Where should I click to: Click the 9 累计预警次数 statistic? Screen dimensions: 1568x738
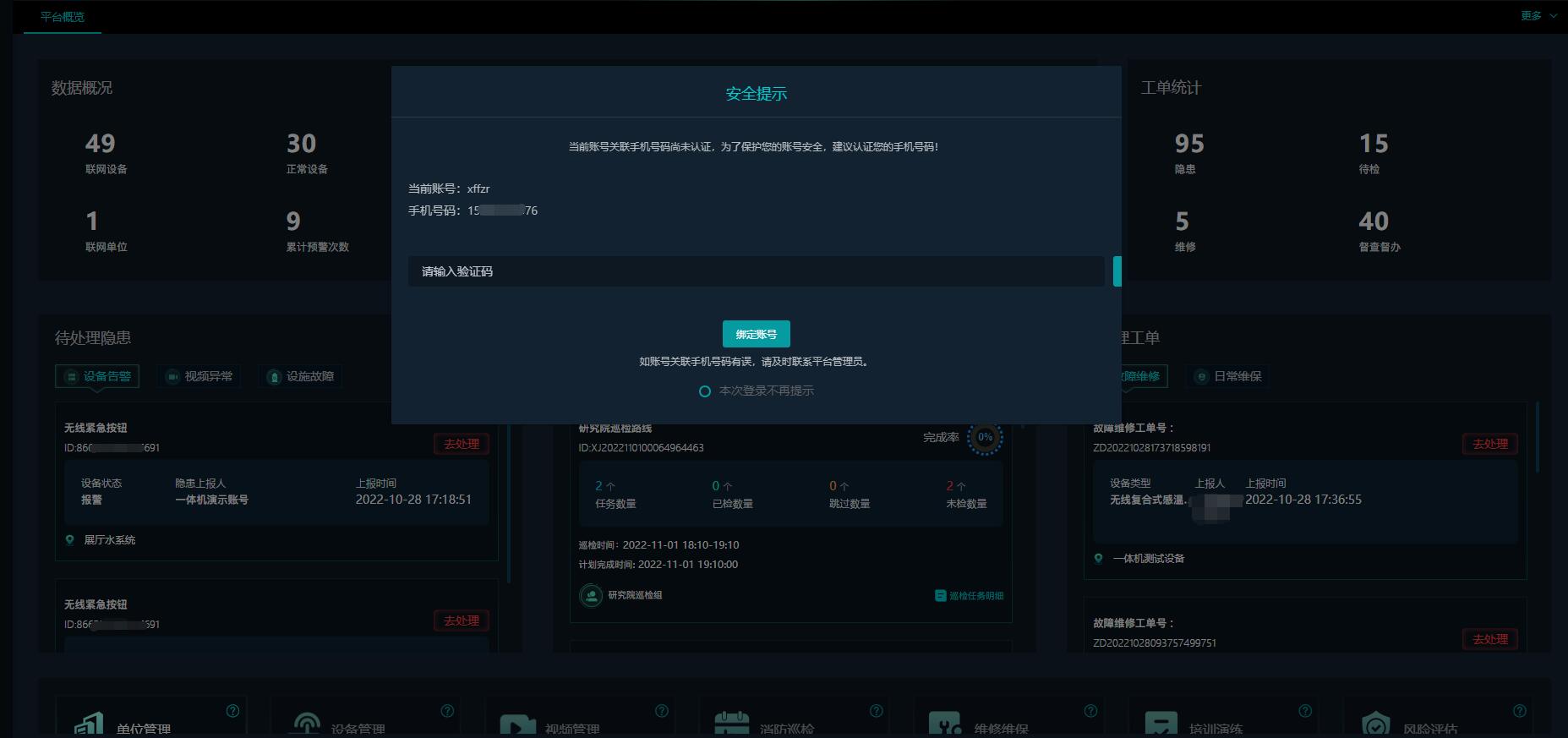click(x=317, y=230)
